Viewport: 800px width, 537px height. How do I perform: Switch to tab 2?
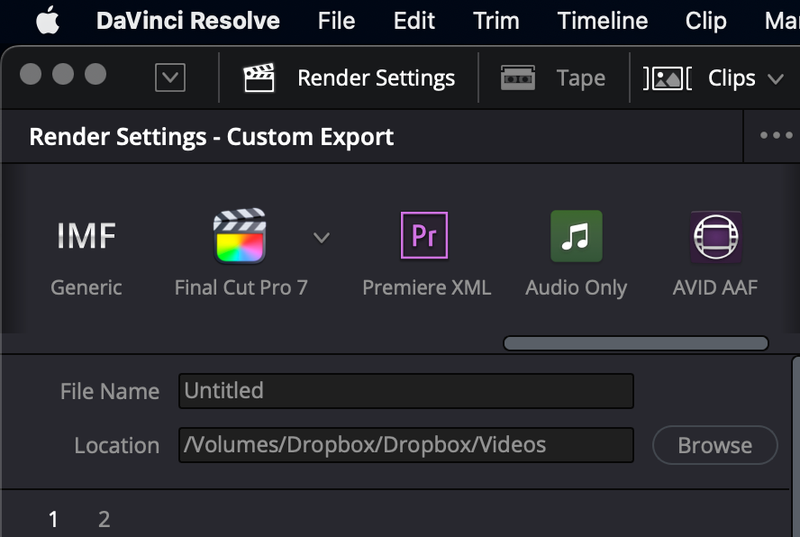coord(104,519)
